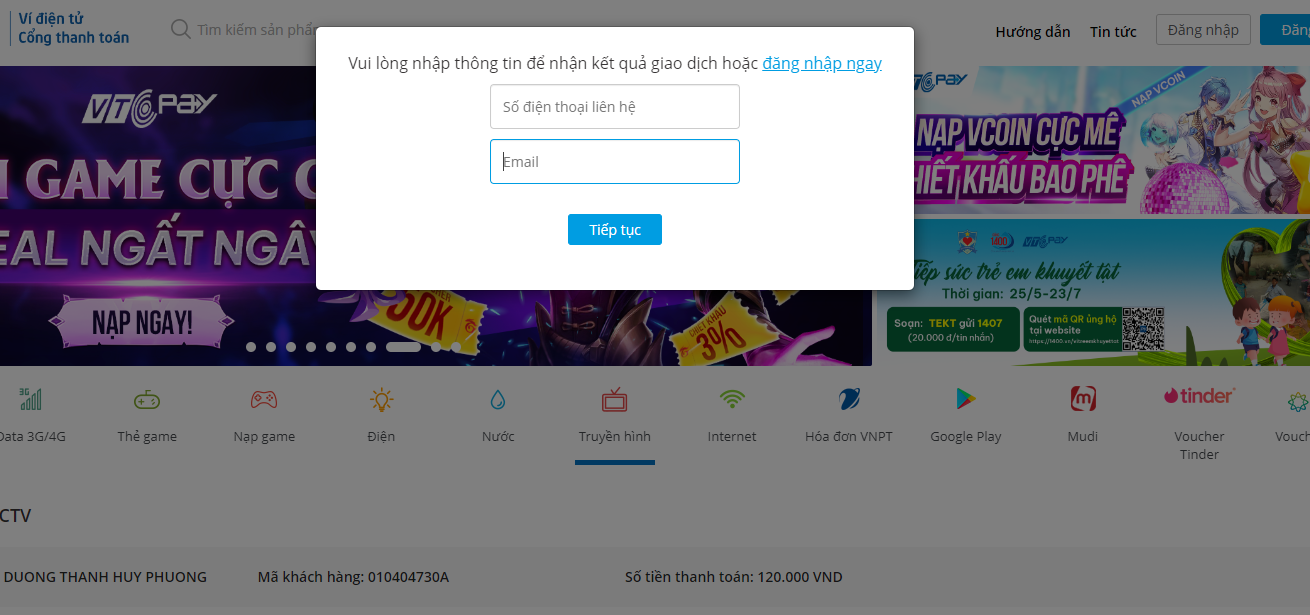The height and width of the screenshot is (615, 1310).
Task: Focus the Số điện thoại liên hệ field
Action: tap(615, 106)
